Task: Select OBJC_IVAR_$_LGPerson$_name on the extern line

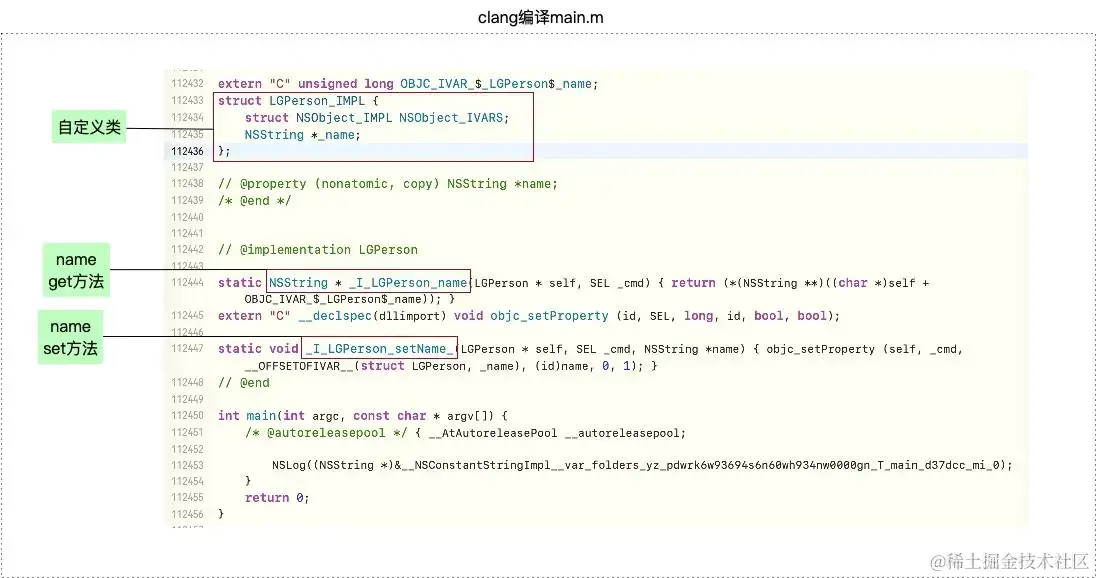Action: click(x=496, y=84)
